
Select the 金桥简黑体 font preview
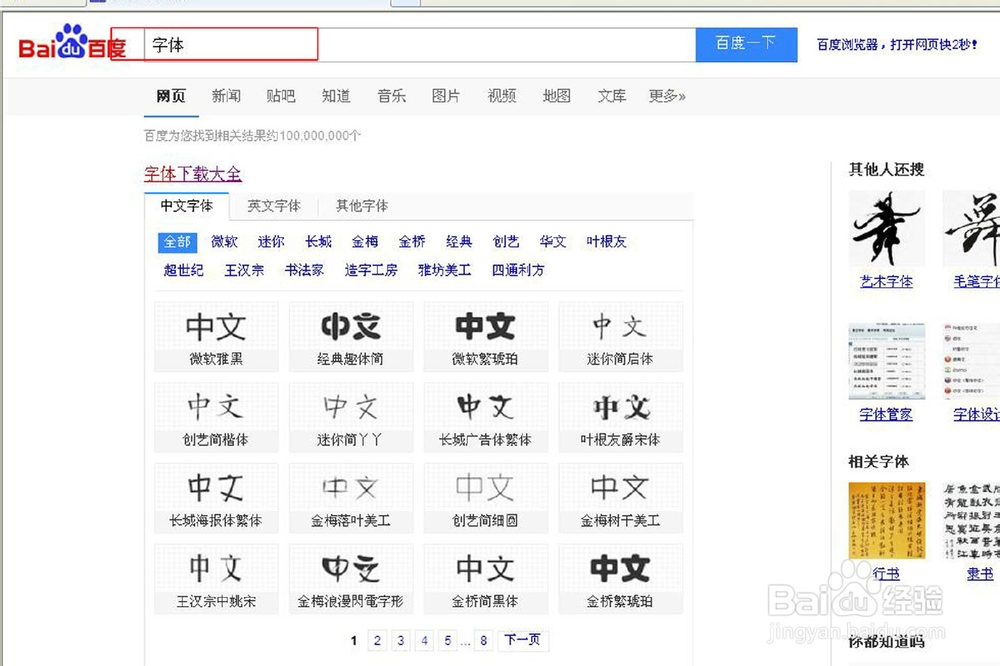click(x=486, y=578)
